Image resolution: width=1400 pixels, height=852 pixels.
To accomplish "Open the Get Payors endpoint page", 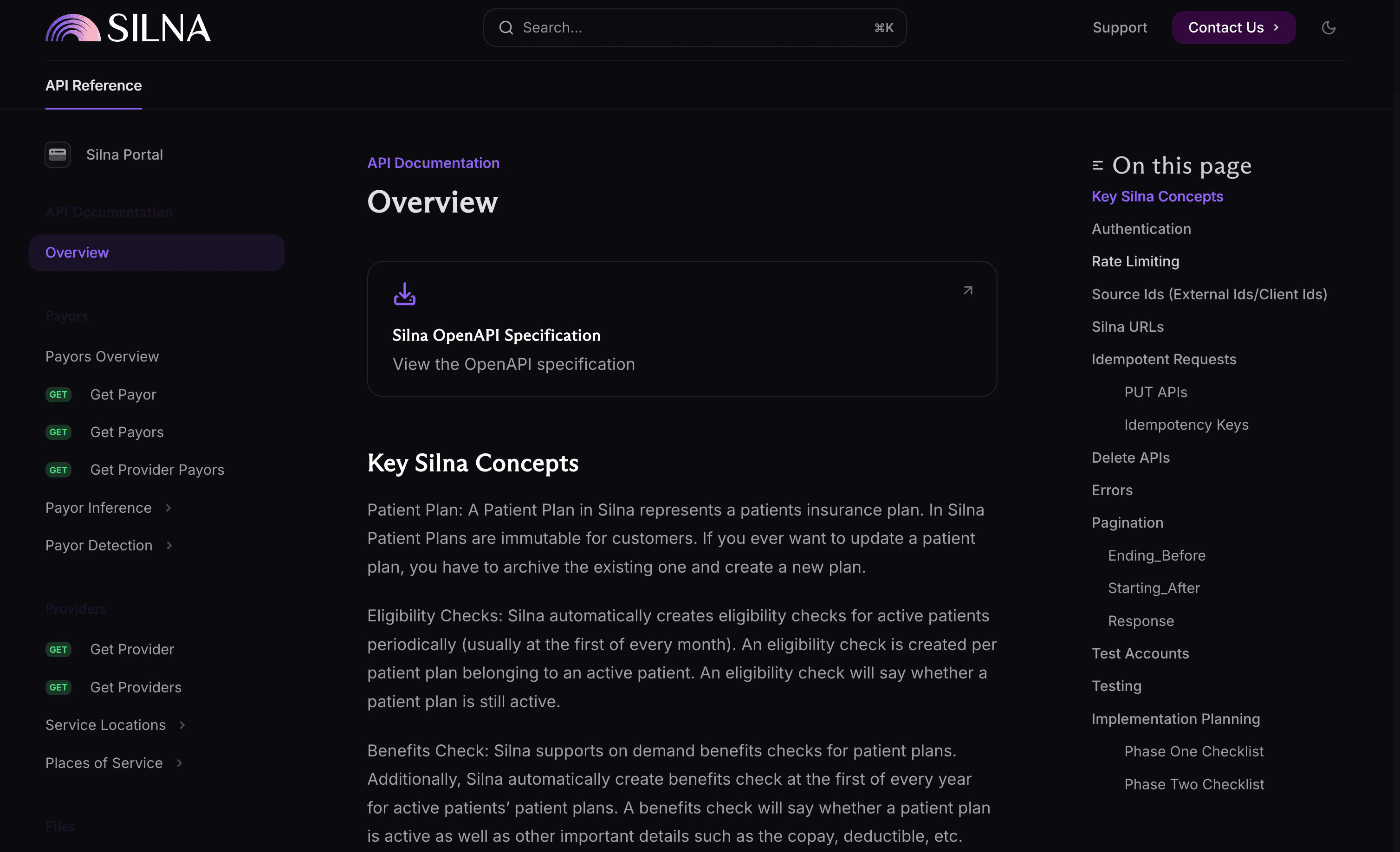I will point(127,432).
